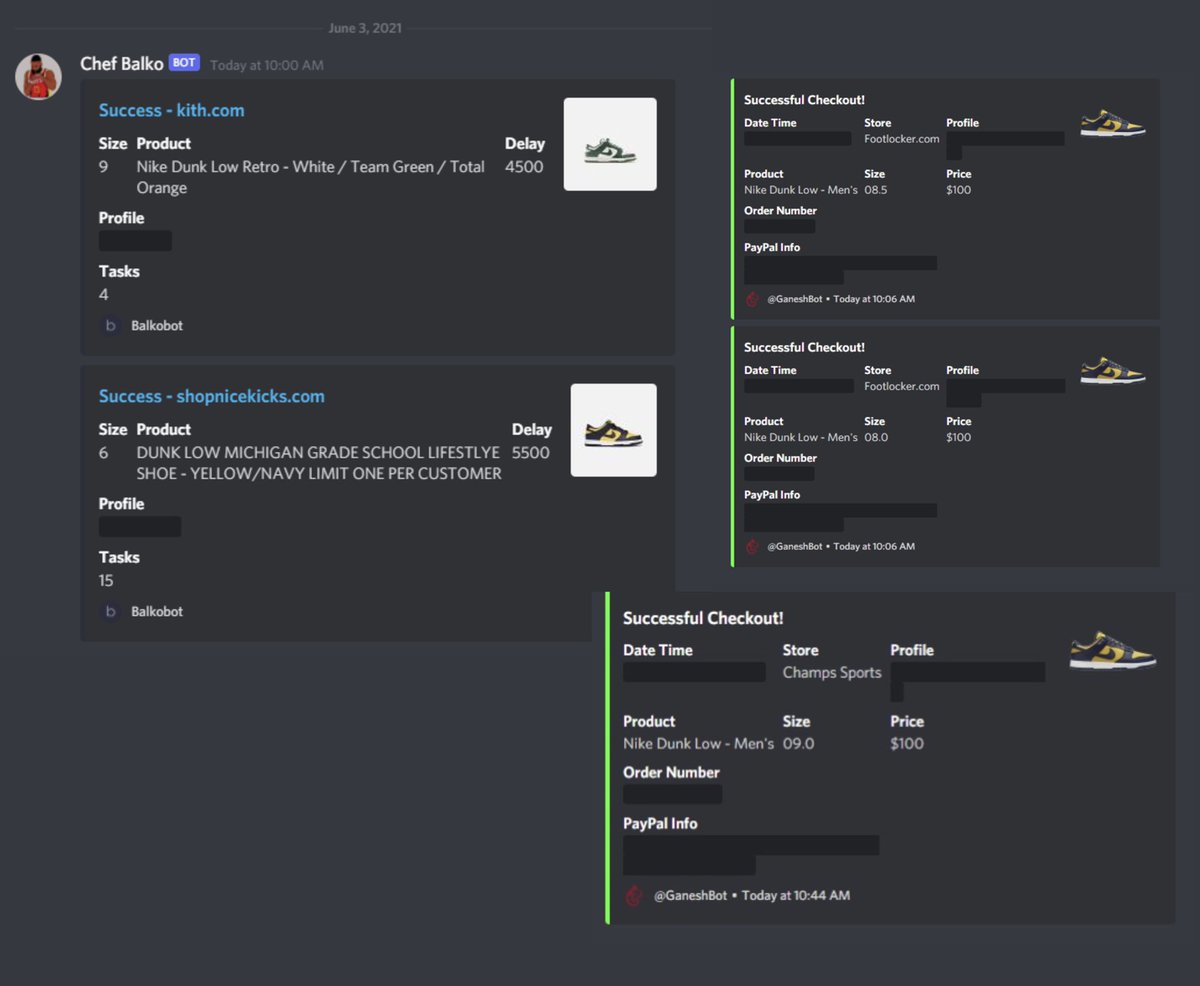Select the kith.com product name text
This screenshot has height=986, width=1200.
[x=311, y=177]
